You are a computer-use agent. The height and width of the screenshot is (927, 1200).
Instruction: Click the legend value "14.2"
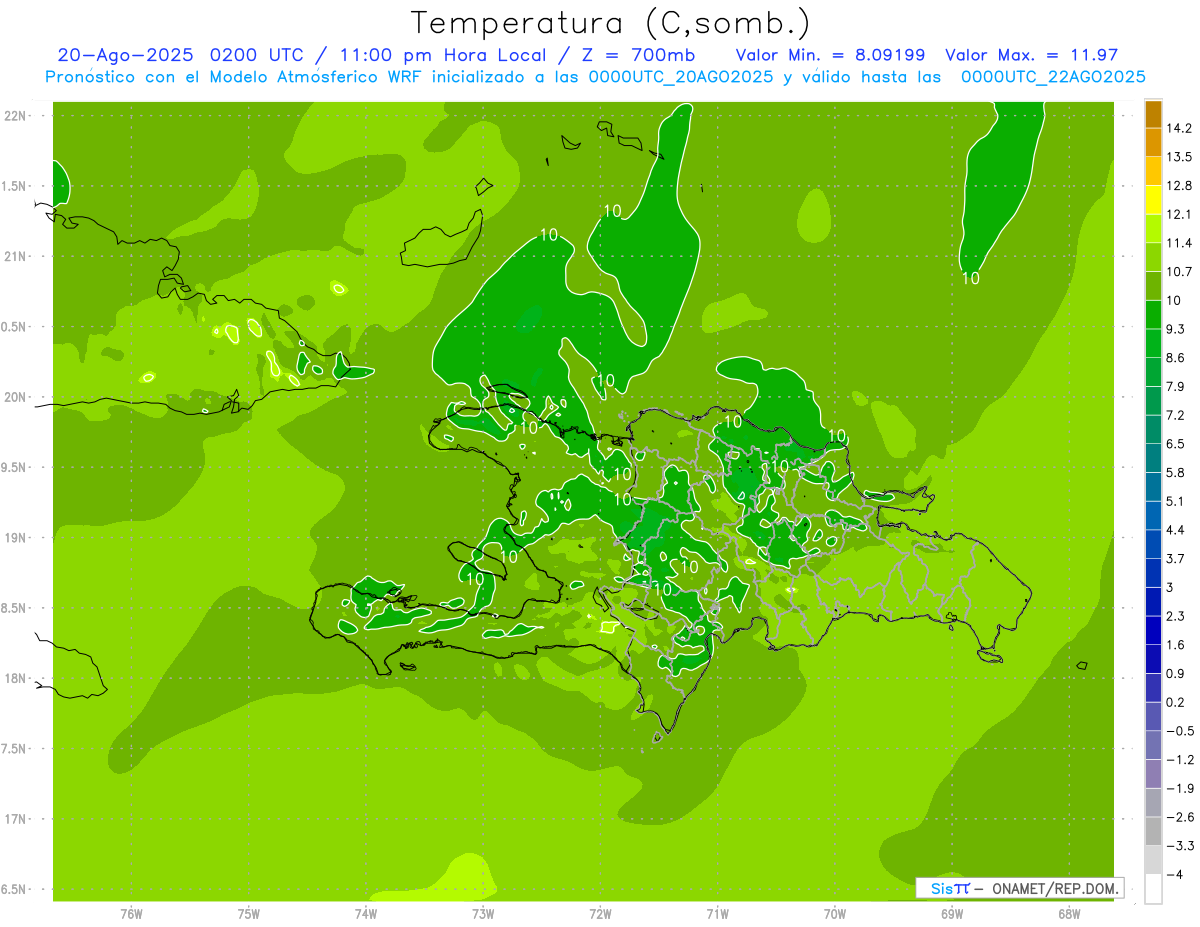pos(1178,128)
